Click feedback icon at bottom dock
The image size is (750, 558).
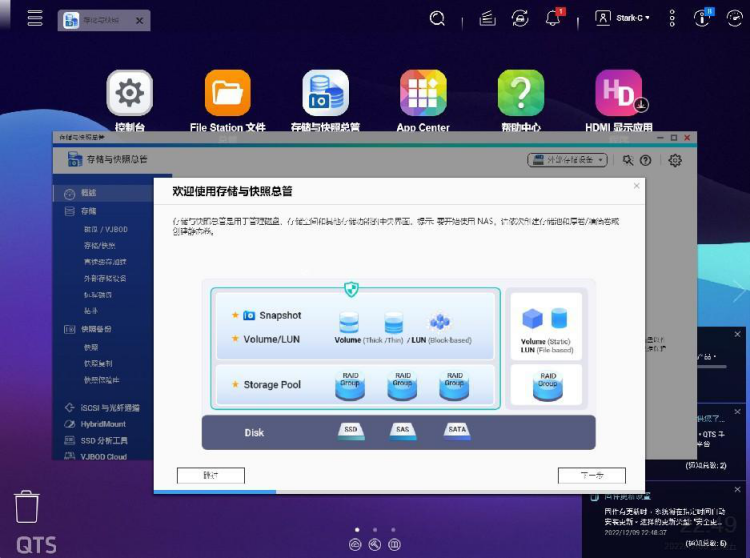tap(394, 545)
